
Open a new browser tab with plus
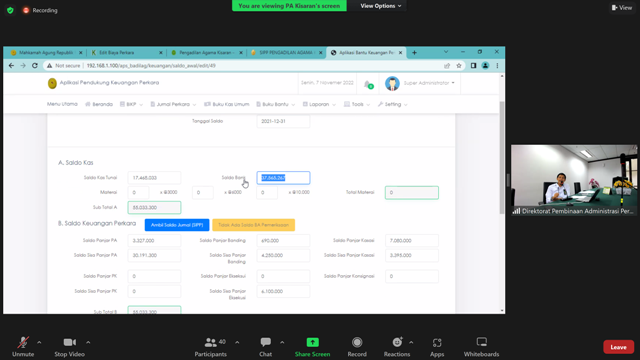click(x=414, y=53)
